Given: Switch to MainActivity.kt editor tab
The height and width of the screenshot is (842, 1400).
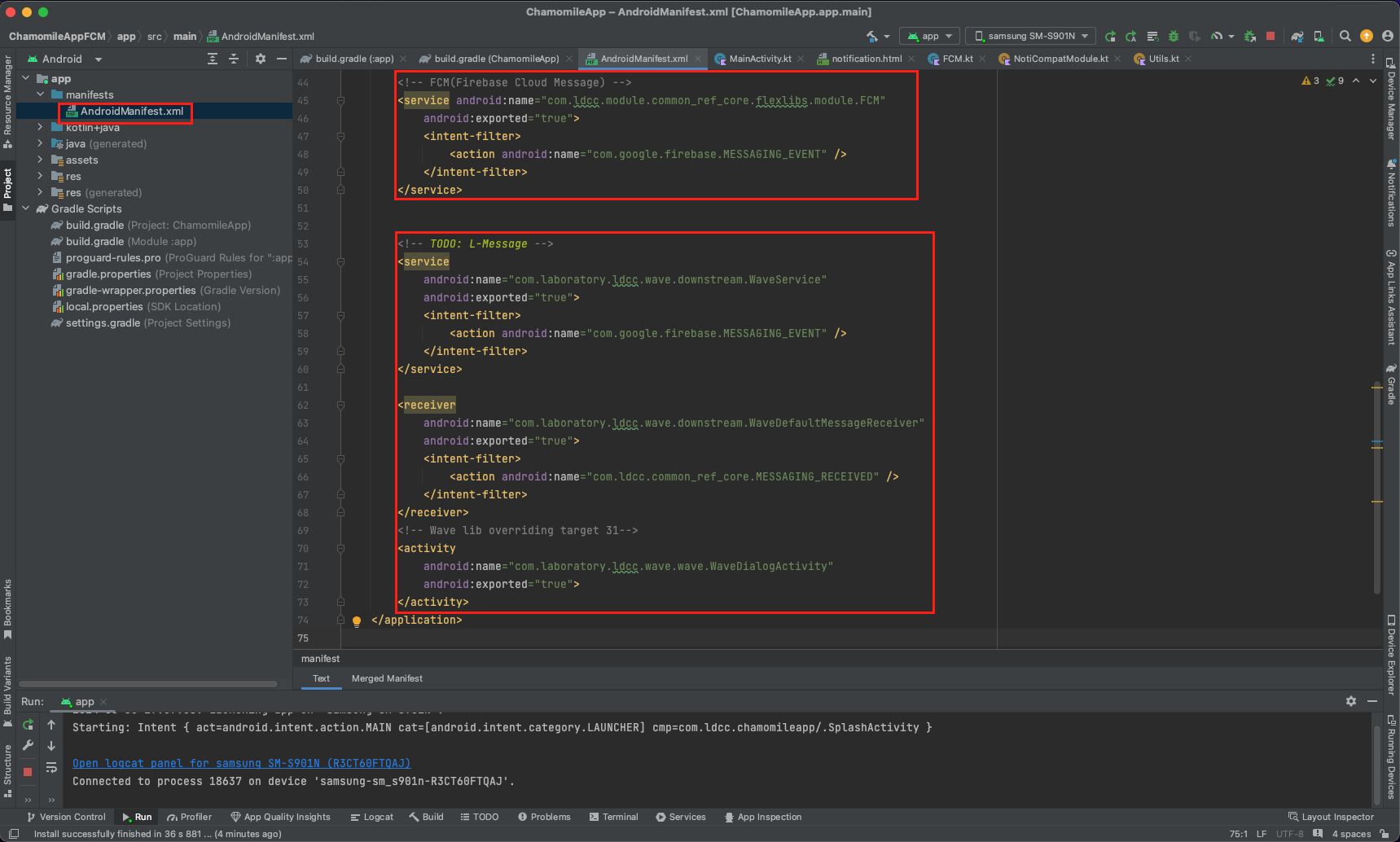Looking at the screenshot, I should pos(760,59).
